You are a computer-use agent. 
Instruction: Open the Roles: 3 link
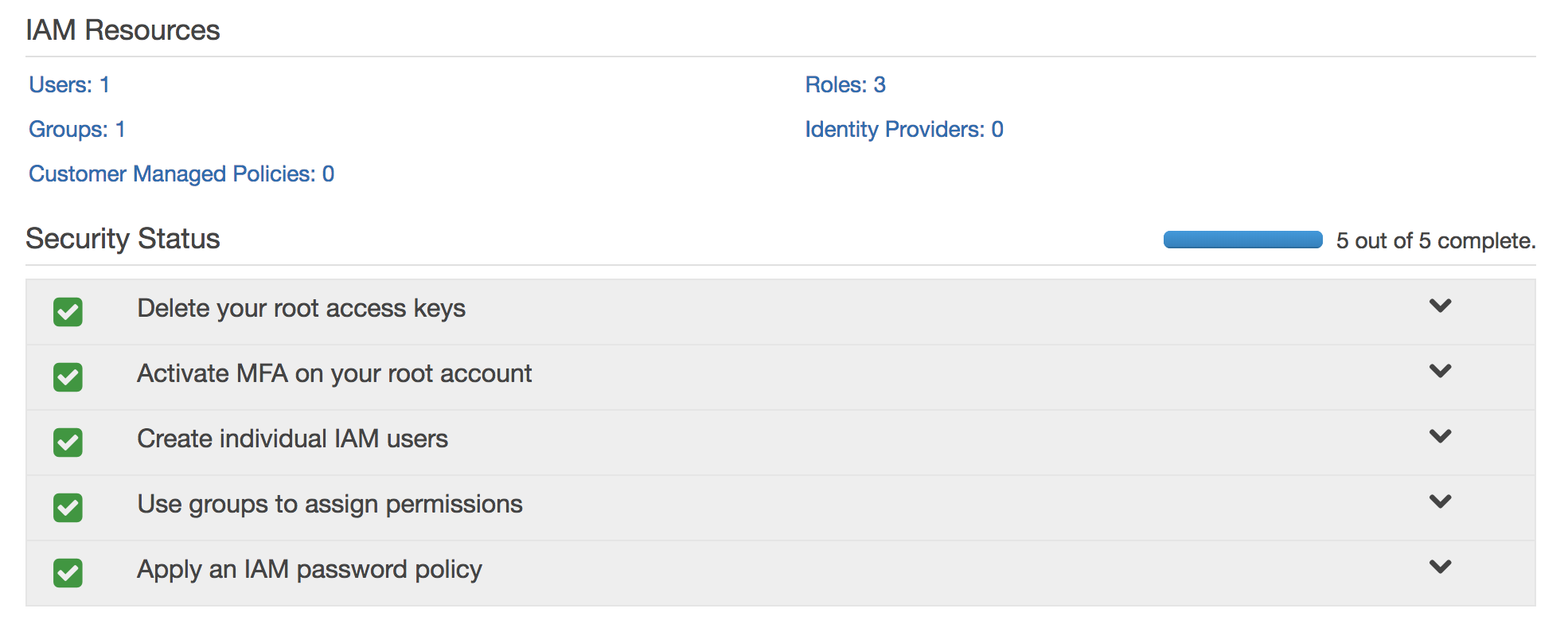(x=845, y=85)
